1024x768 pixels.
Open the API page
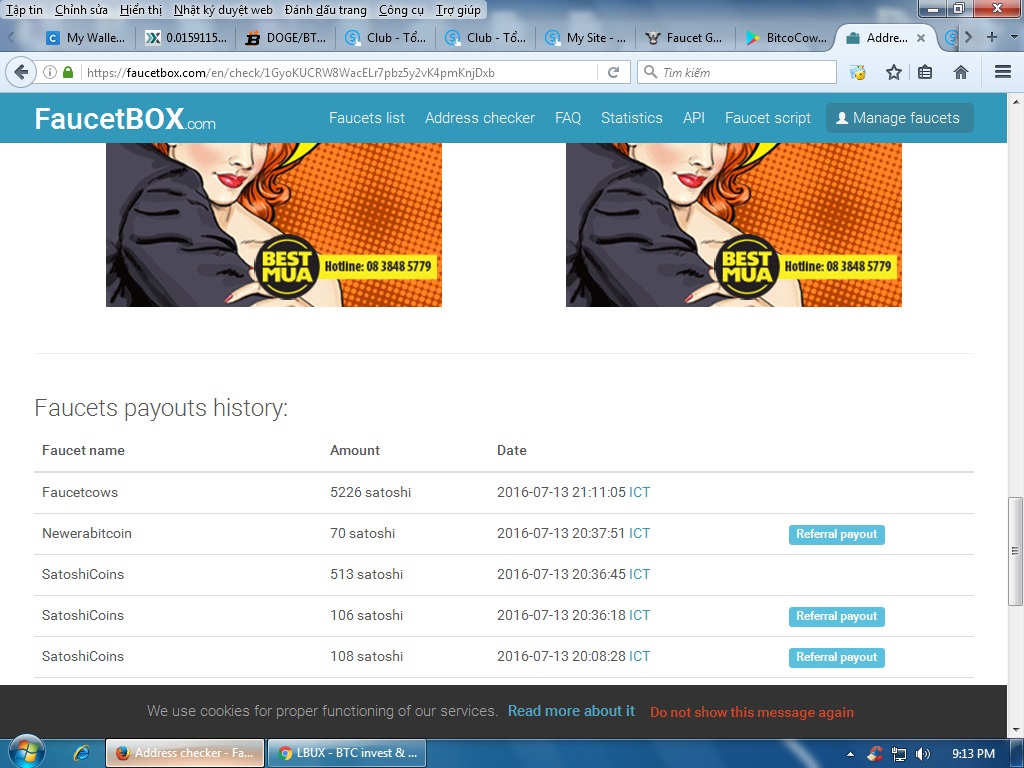[x=694, y=118]
